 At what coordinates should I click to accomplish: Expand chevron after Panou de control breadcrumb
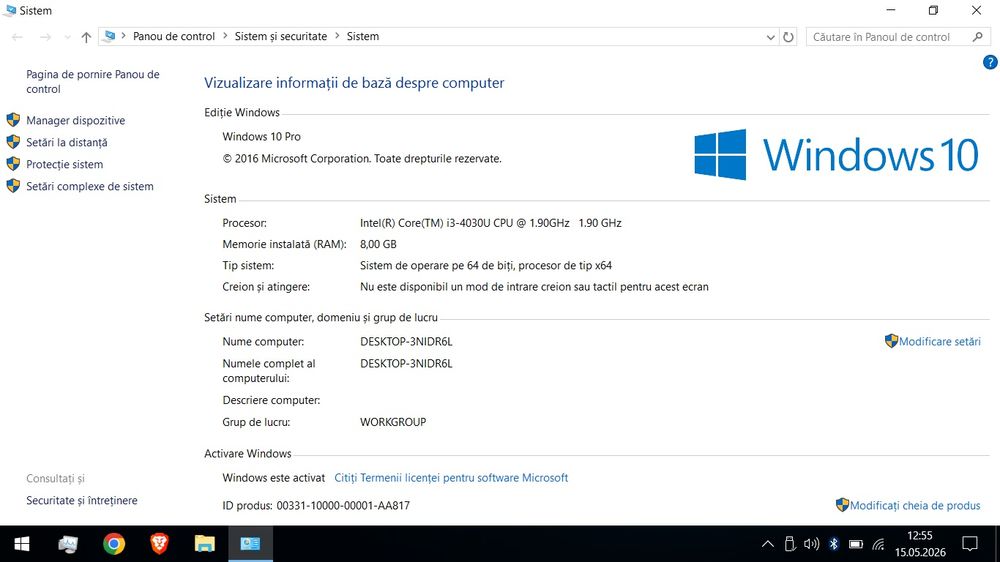[225, 36]
